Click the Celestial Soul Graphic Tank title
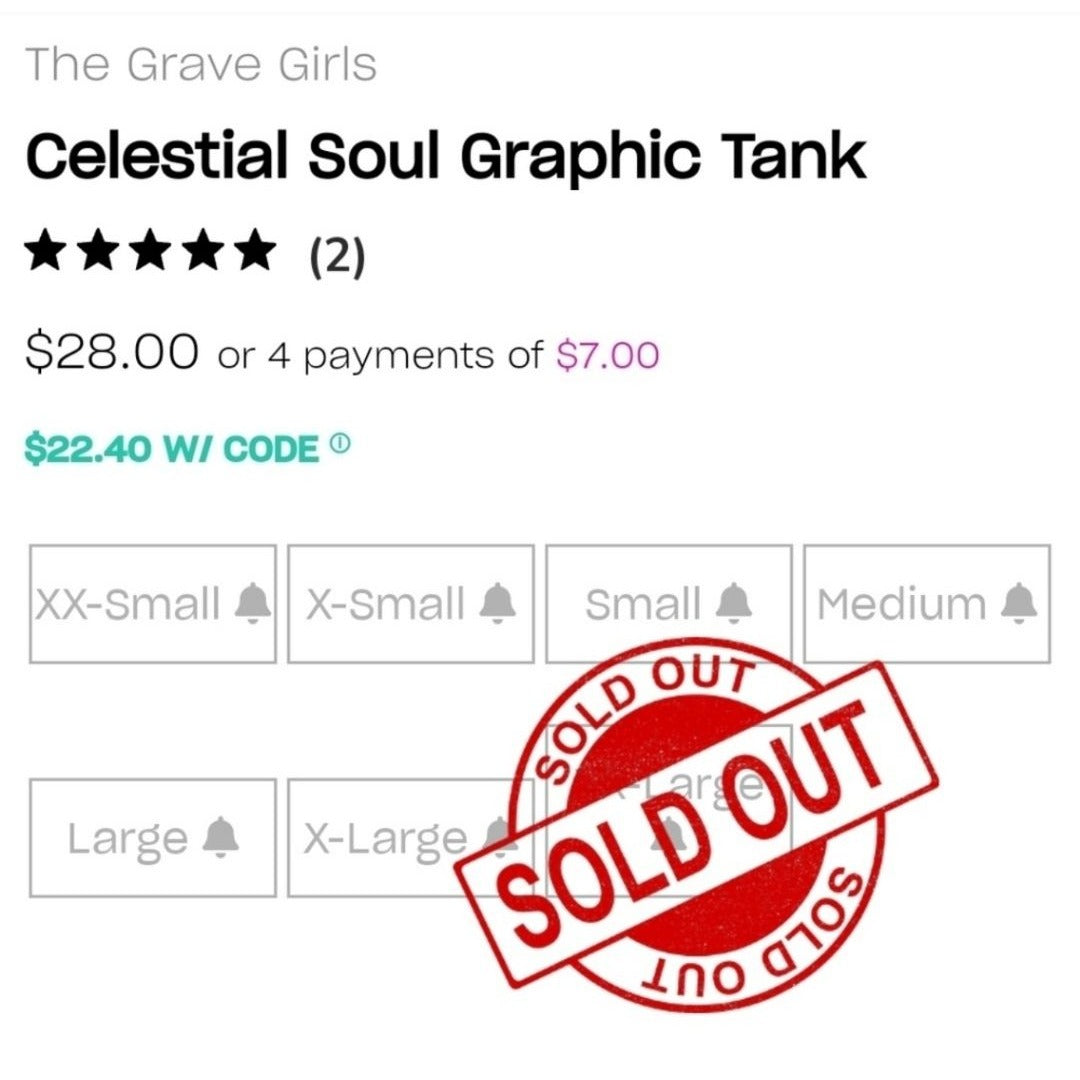1080x1080 pixels. [446, 156]
